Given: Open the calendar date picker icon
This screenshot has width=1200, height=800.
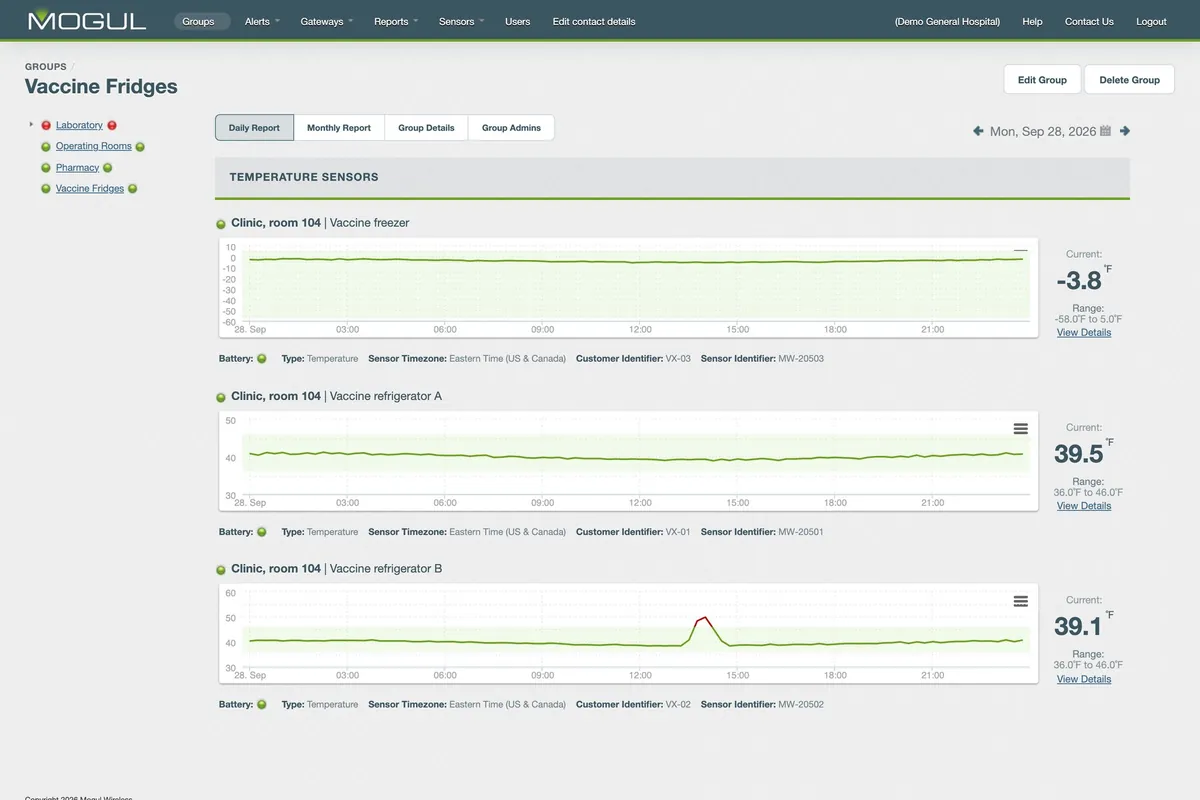Looking at the screenshot, I should [1105, 131].
